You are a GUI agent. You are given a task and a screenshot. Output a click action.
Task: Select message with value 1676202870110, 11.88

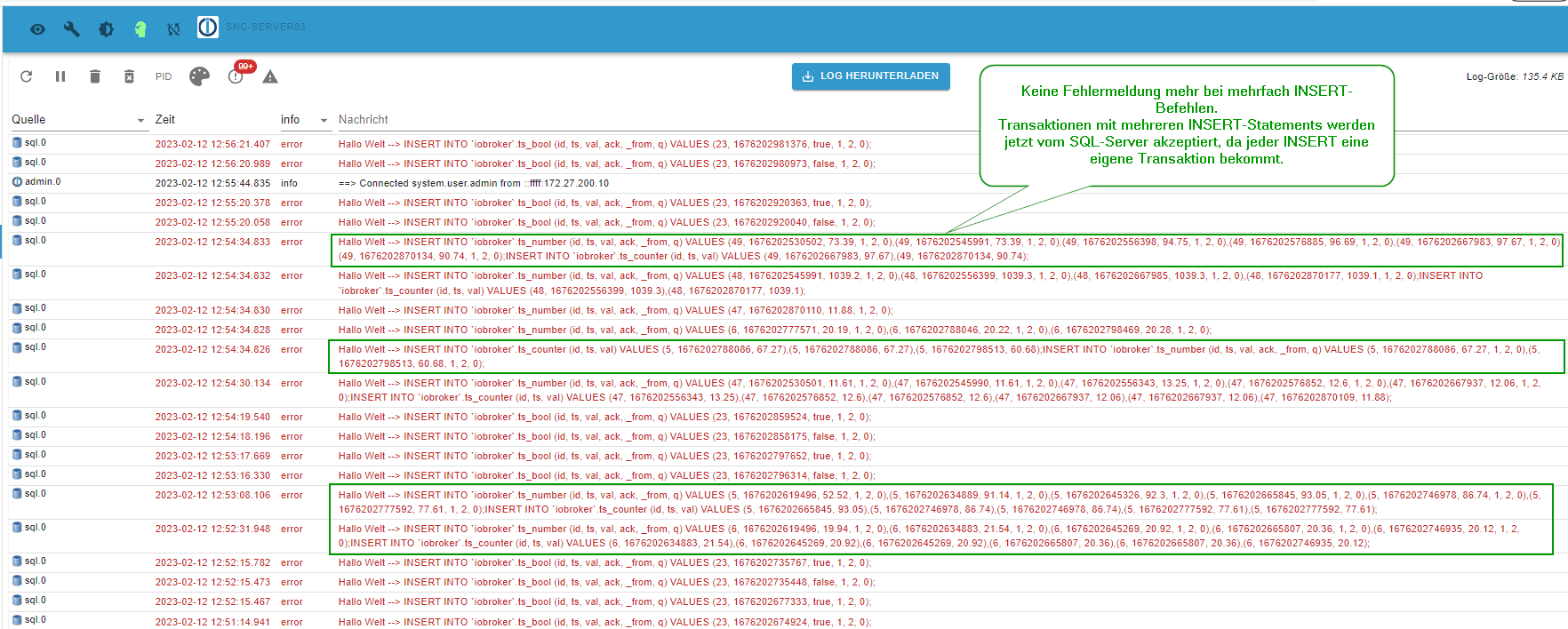[x=615, y=310]
